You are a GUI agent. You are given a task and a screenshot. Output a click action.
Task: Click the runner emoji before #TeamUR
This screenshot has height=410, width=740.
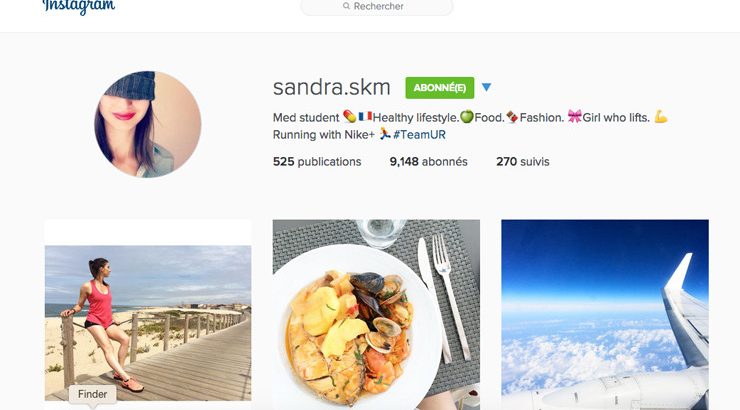pos(385,134)
